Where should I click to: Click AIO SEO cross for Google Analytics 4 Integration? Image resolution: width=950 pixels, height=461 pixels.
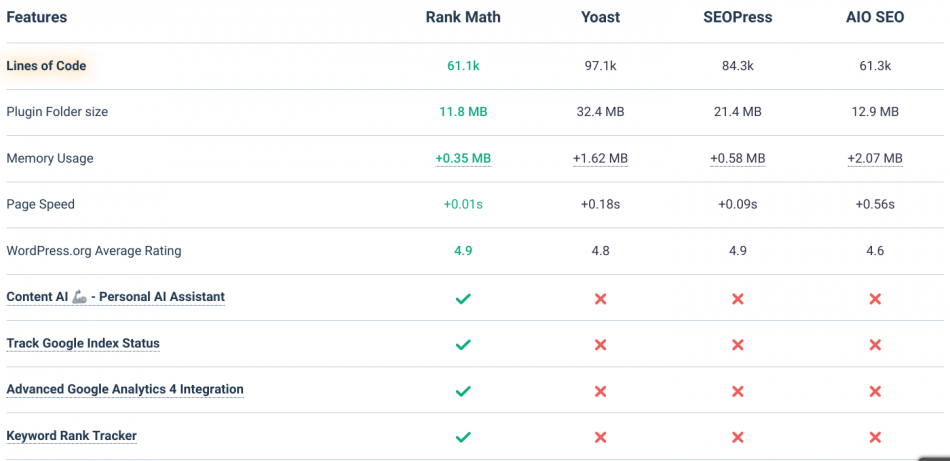coord(875,390)
